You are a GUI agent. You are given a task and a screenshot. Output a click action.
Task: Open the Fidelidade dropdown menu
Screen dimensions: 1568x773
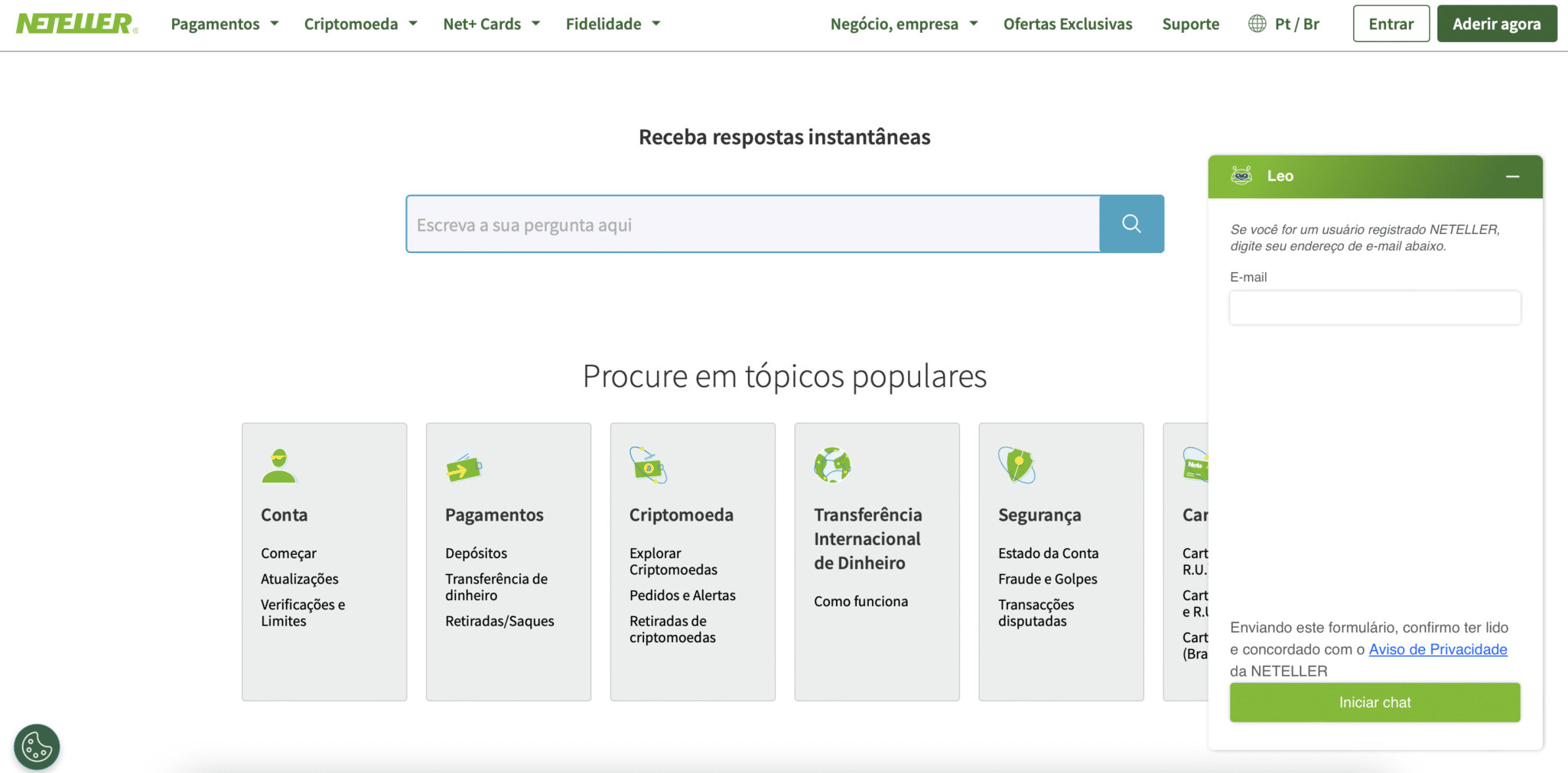pos(613,24)
